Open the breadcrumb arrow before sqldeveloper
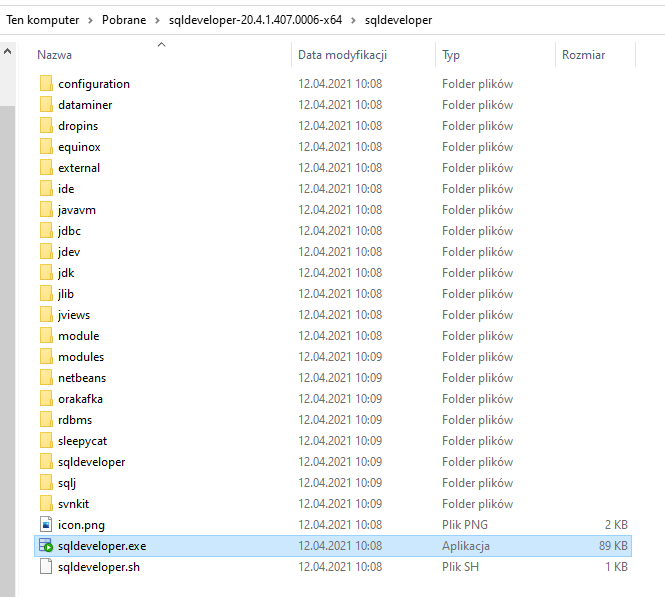The width and height of the screenshot is (665, 597). click(353, 20)
